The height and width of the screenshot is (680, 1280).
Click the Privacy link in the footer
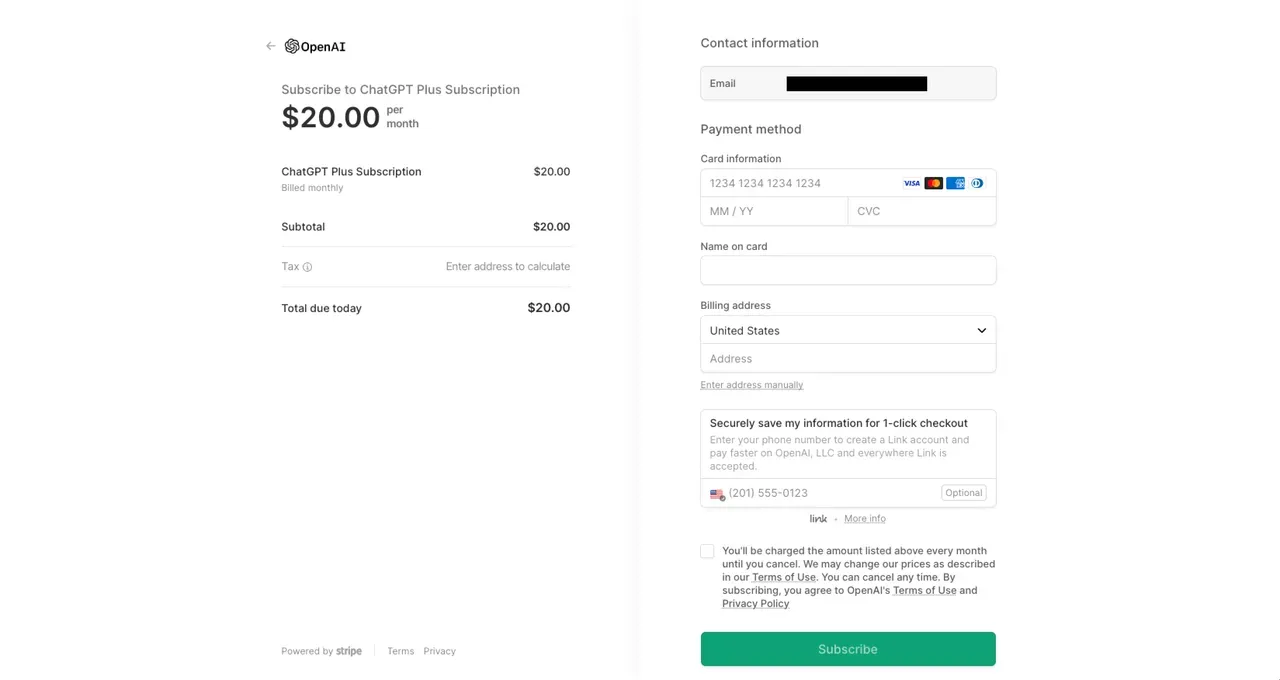pos(439,651)
